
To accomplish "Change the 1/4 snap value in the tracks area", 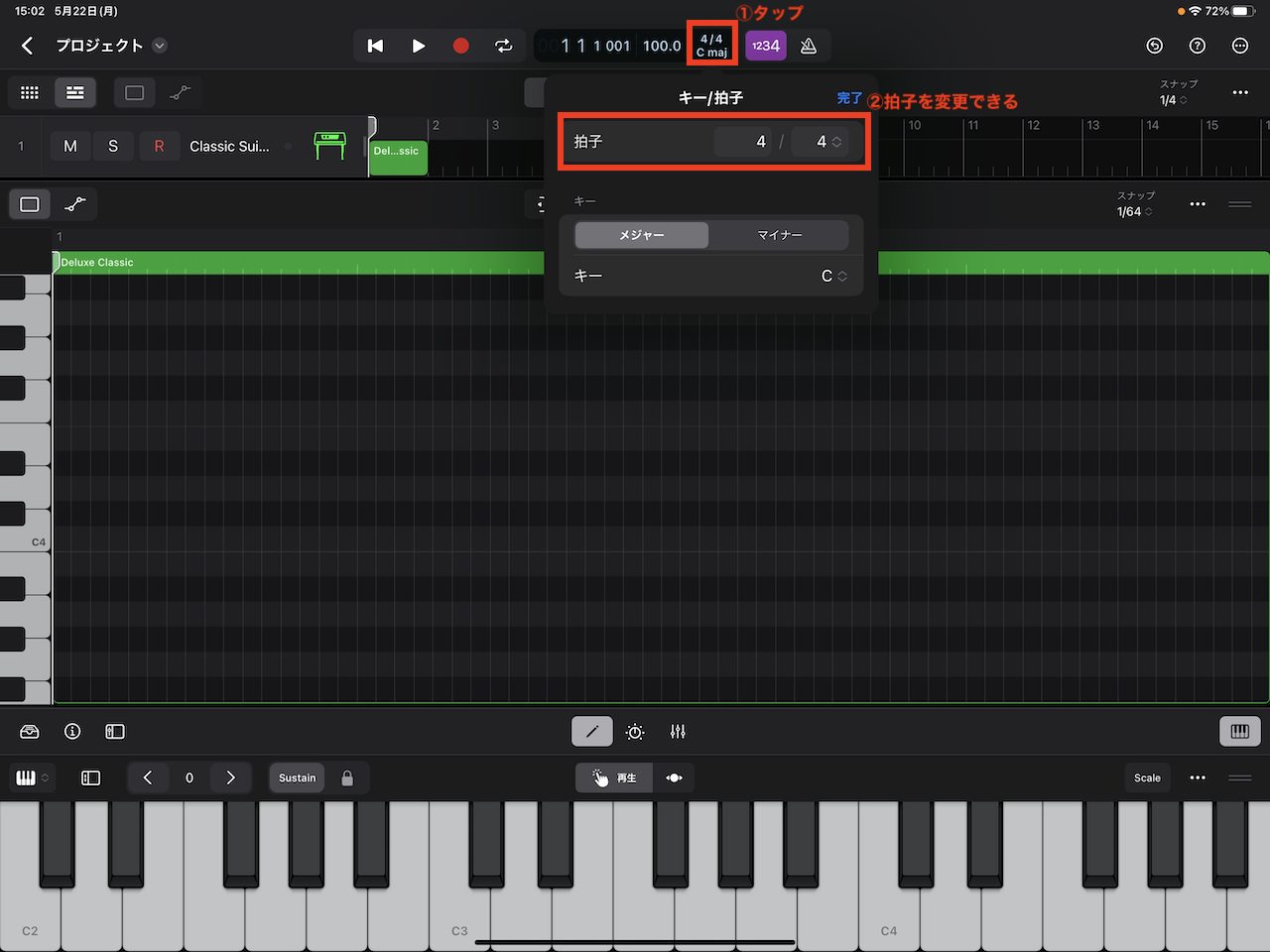I will tap(1173, 100).
